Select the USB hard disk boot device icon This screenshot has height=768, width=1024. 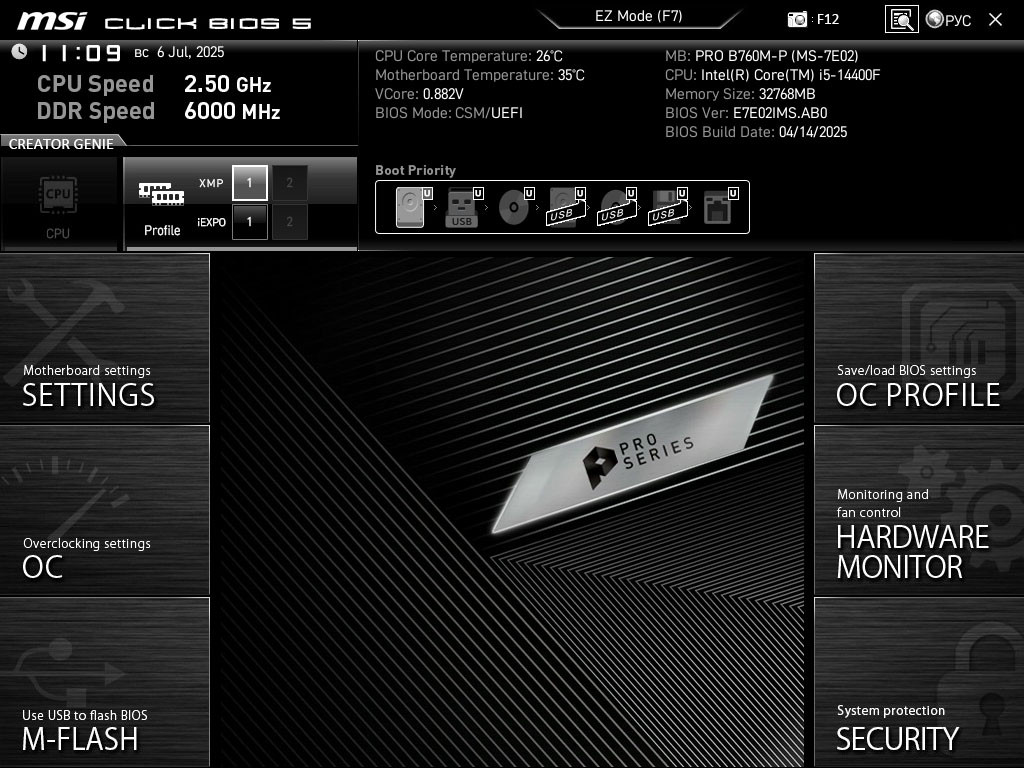(566, 207)
